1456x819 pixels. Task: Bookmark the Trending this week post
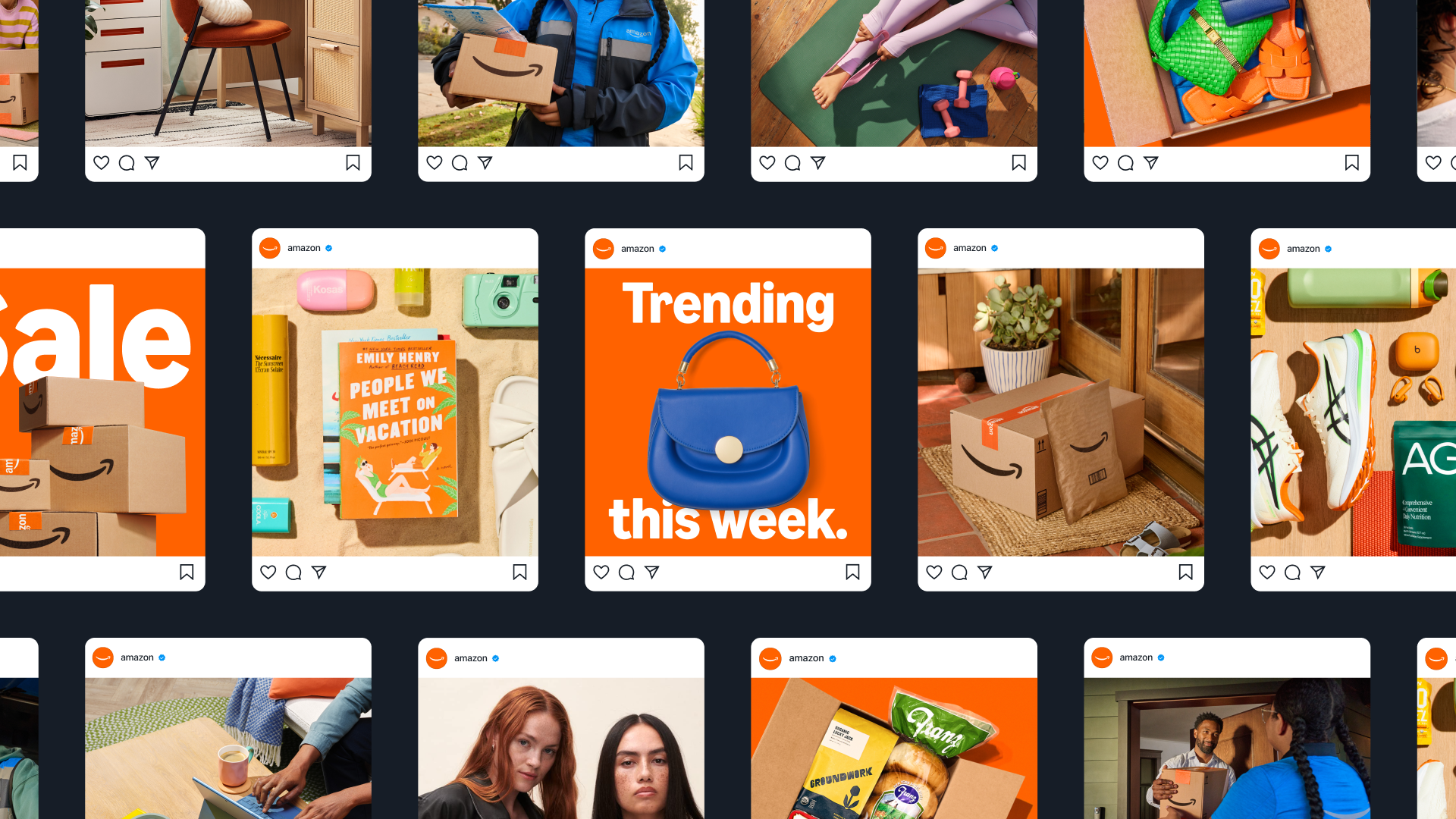852,573
